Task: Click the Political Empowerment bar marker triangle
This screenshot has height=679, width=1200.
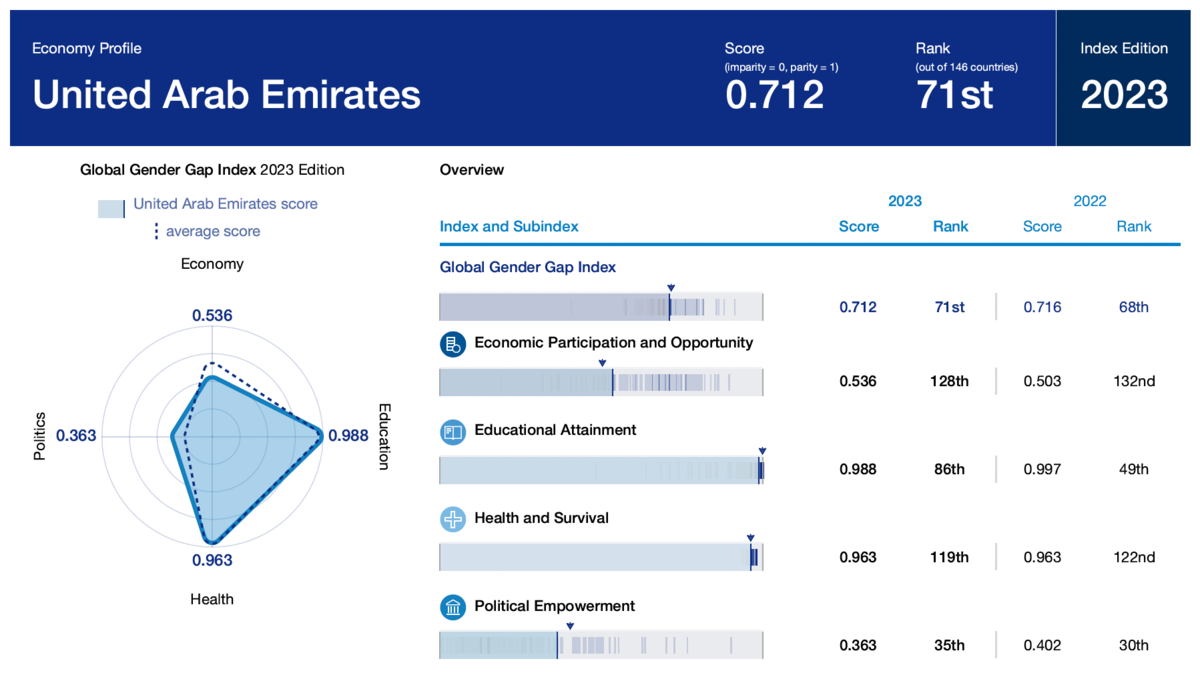Action: point(569,627)
